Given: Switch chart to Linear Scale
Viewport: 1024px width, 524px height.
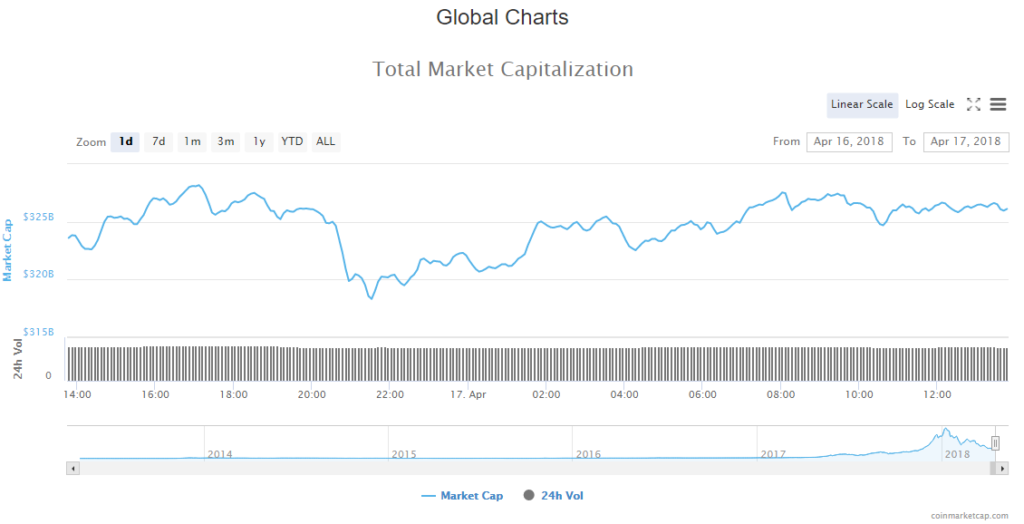Looking at the screenshot, I should (862, 104).
